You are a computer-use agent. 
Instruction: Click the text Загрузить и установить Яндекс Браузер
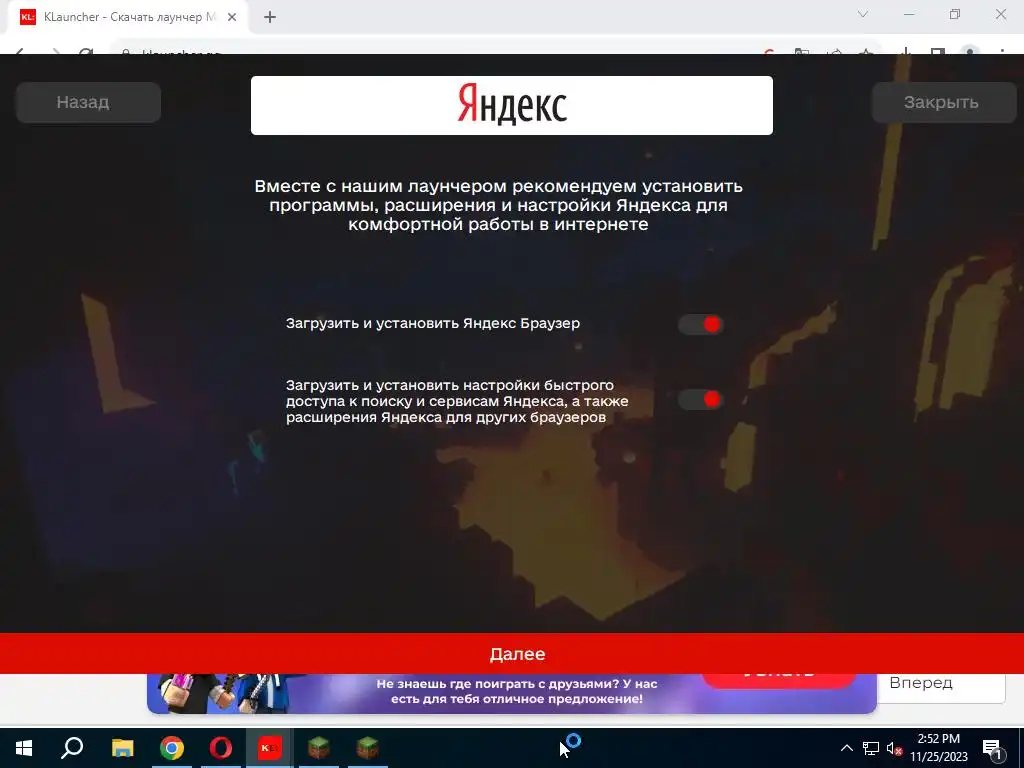(x=432, y=323)
